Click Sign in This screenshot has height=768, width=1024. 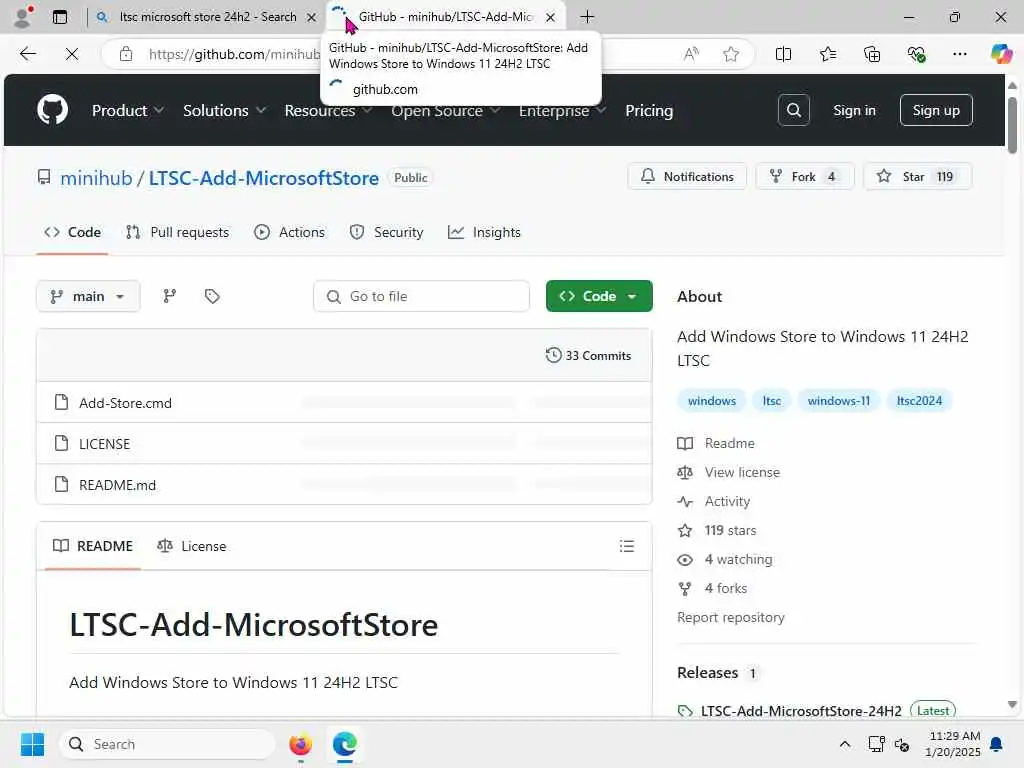click(854, 110)
